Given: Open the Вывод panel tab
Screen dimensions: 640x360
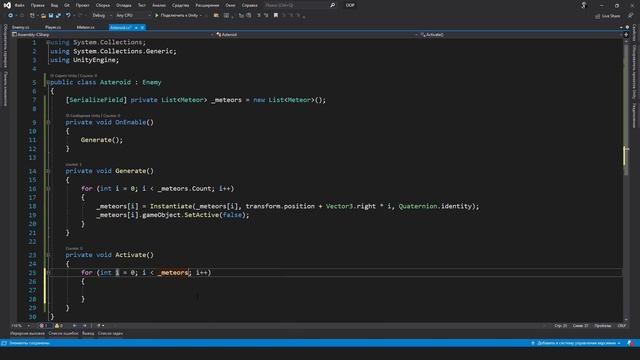Looking at the screenshot, I should (x=88, y=333).
